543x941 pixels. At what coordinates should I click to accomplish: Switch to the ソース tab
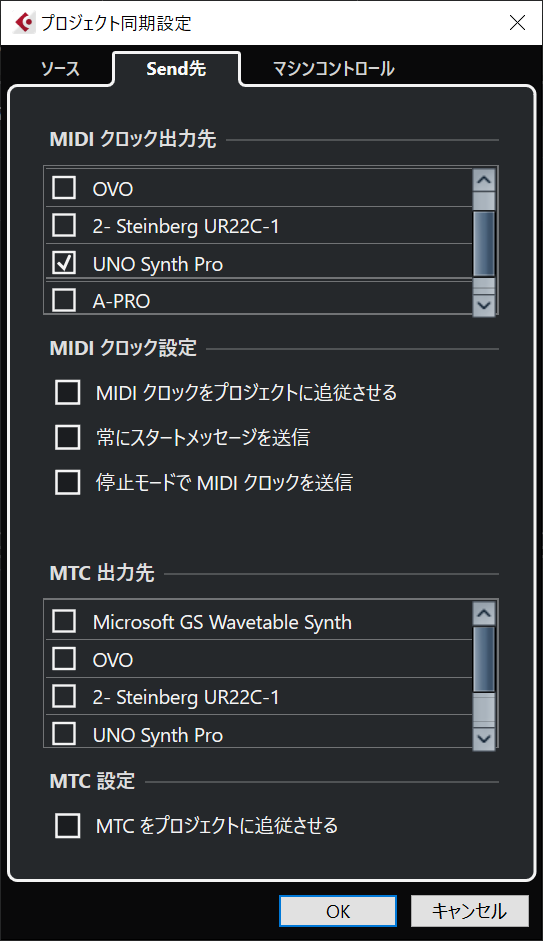coord(60,68)
